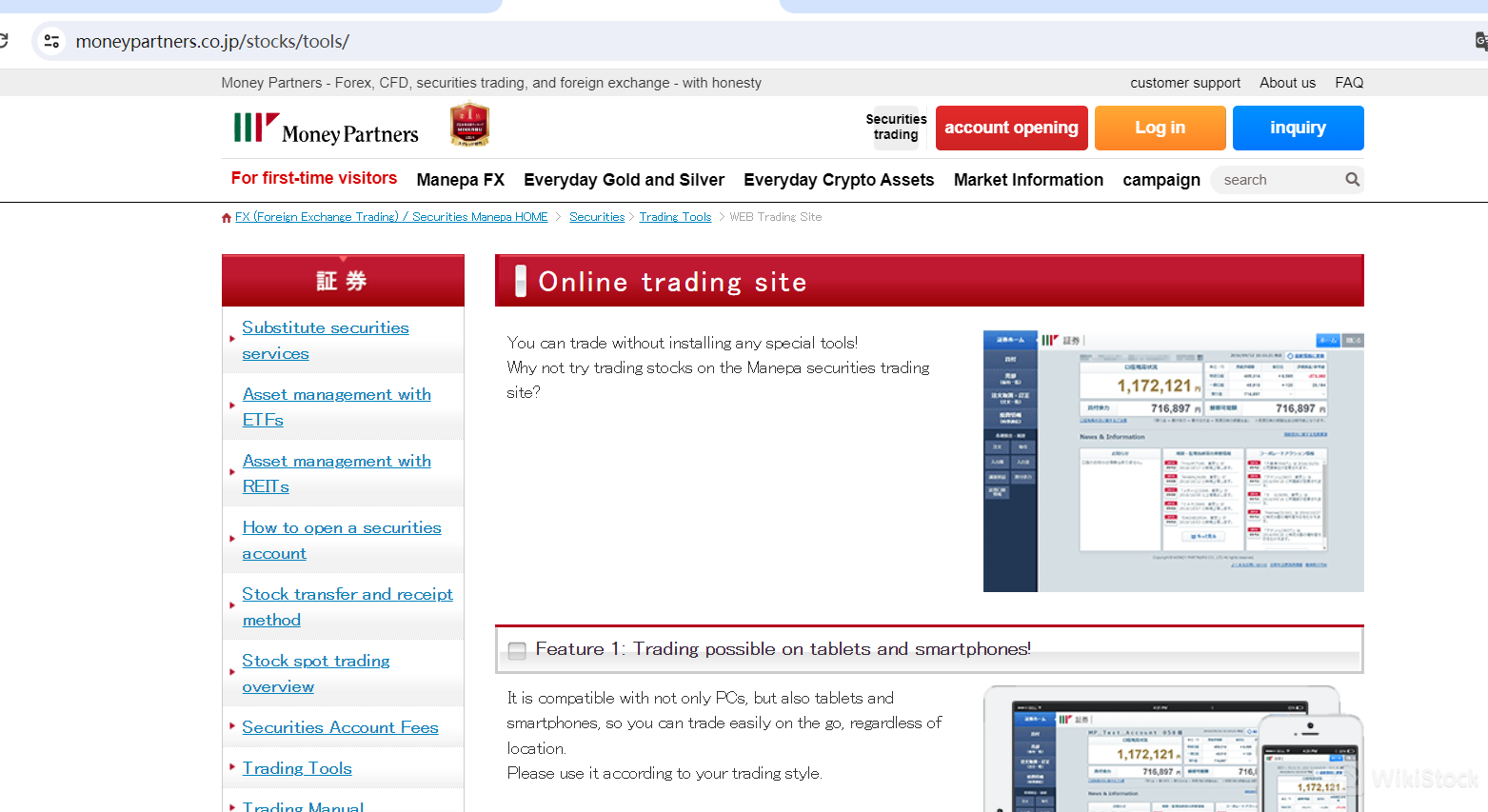This screenshot has height=812, width=1488.
Task: Open Stock transfer and receipt method
Action: tap(347, 606)
